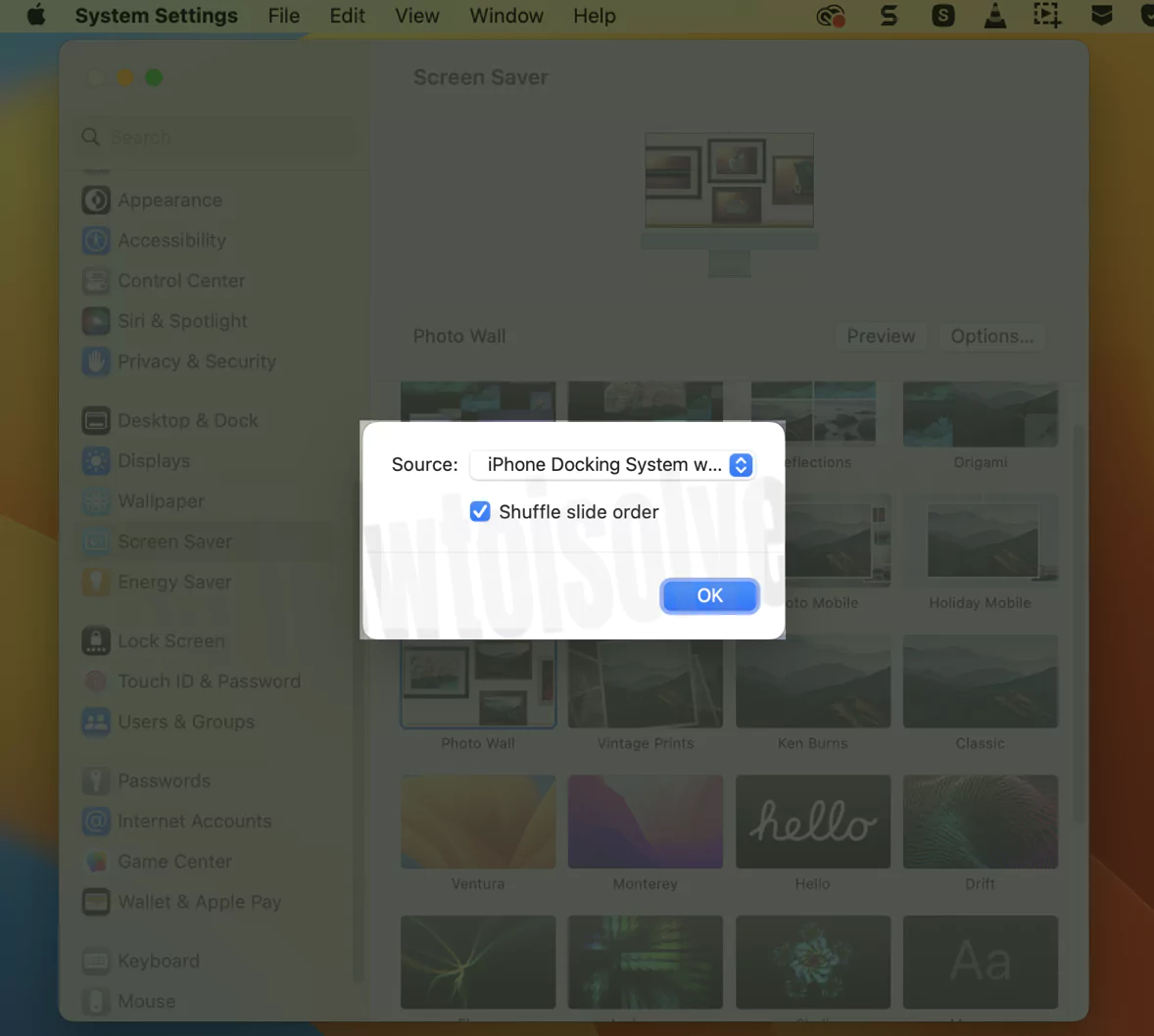Select the Game Center icon
1154x1036 pixels.
(96, 863)
